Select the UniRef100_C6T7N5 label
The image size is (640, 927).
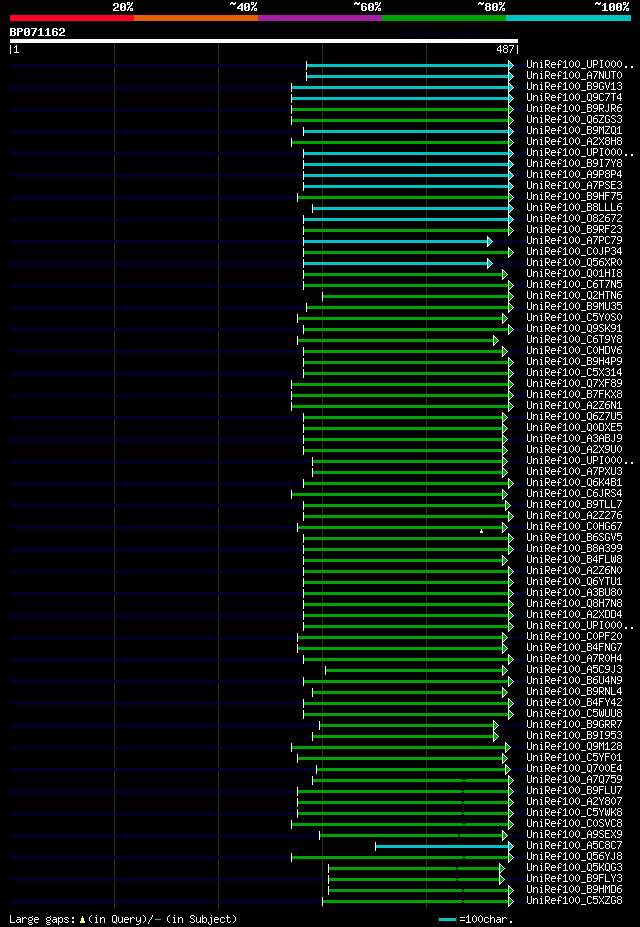pyautogui.click(x=574, y=285)
